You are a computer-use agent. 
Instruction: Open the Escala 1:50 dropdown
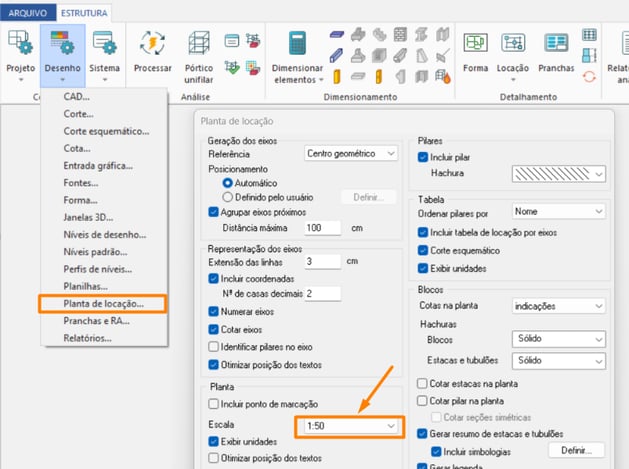pos(349,426)
